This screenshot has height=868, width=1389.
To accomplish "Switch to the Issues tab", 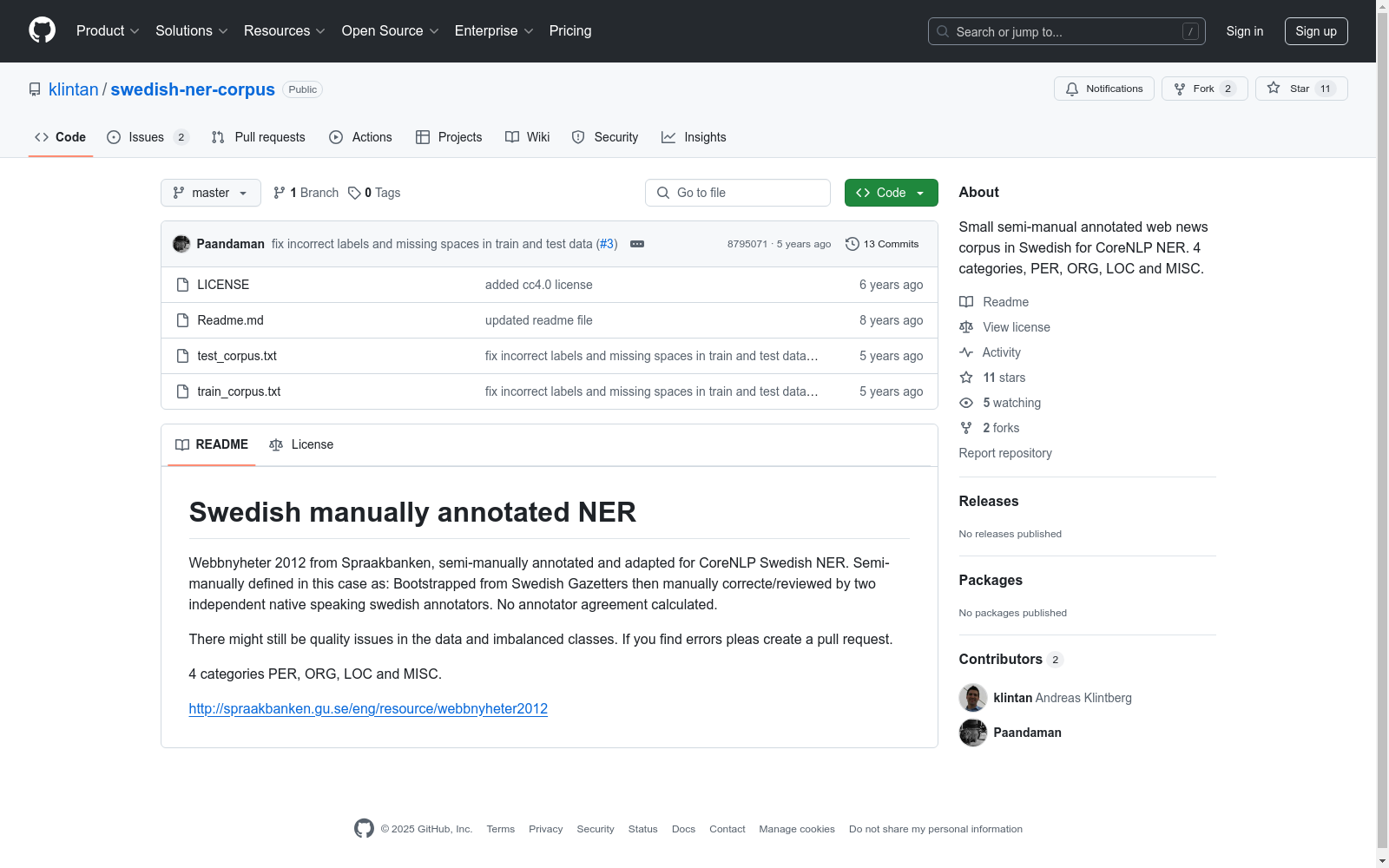I will [x=148, y=137].
